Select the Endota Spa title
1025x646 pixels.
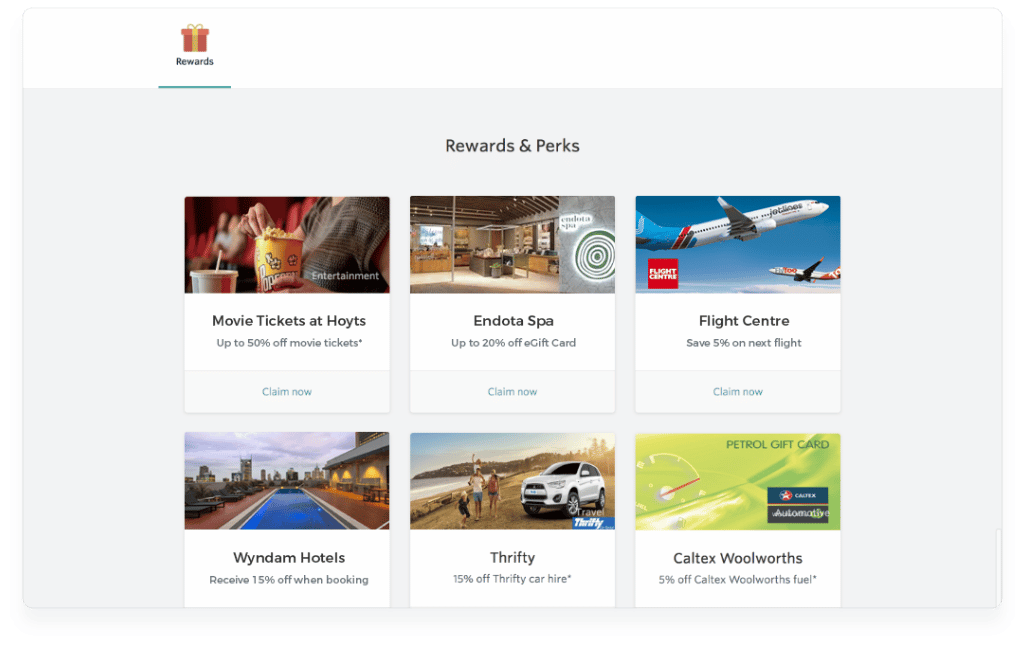tap(513, 321)
